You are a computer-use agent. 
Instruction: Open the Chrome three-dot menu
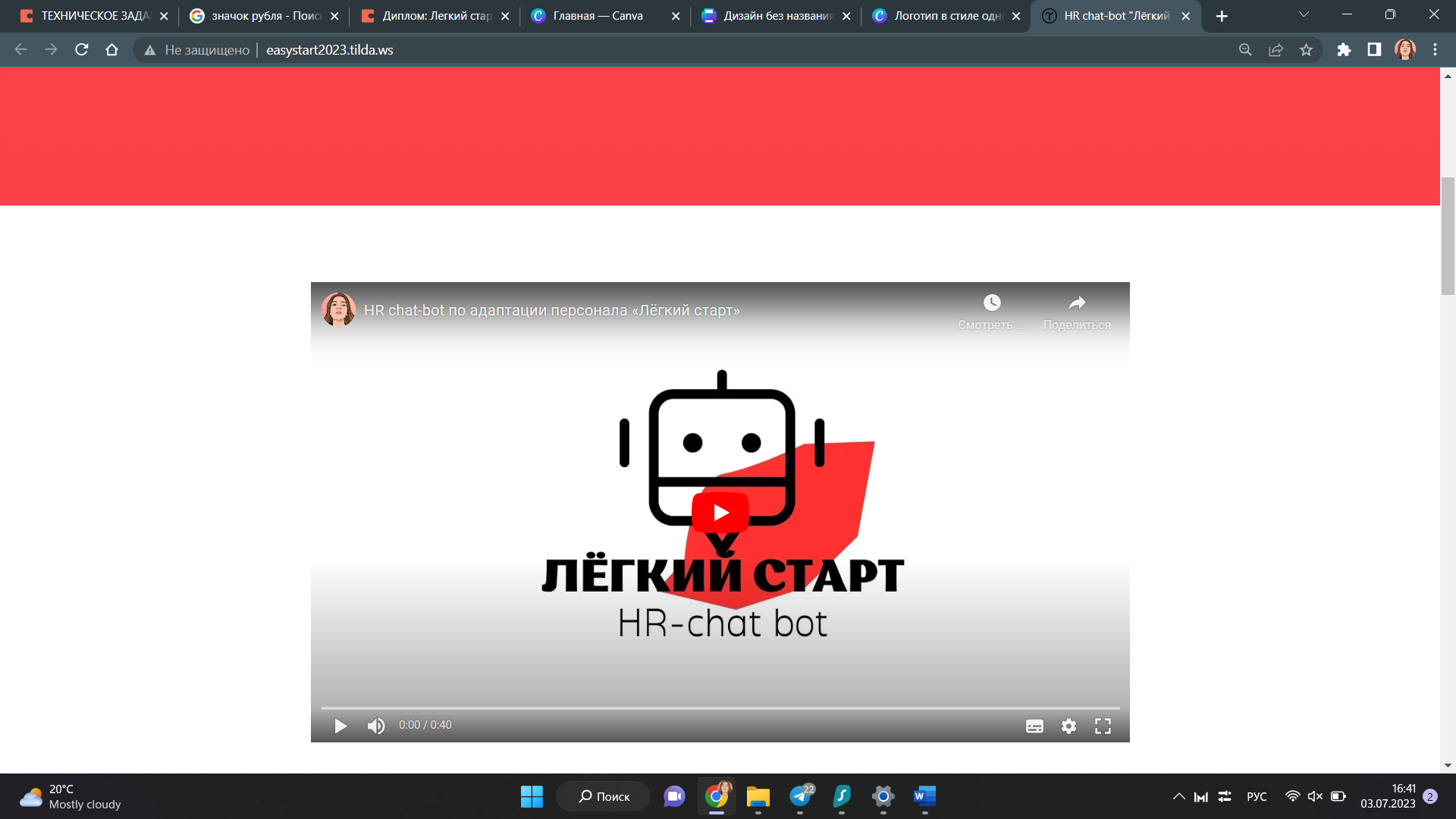[1435, 50]
